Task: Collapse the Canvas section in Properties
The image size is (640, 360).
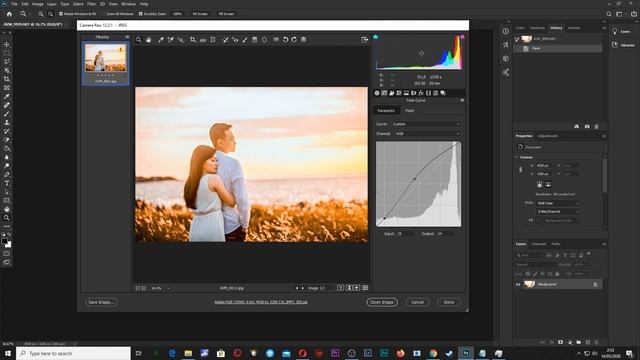Action: [517, 157]
